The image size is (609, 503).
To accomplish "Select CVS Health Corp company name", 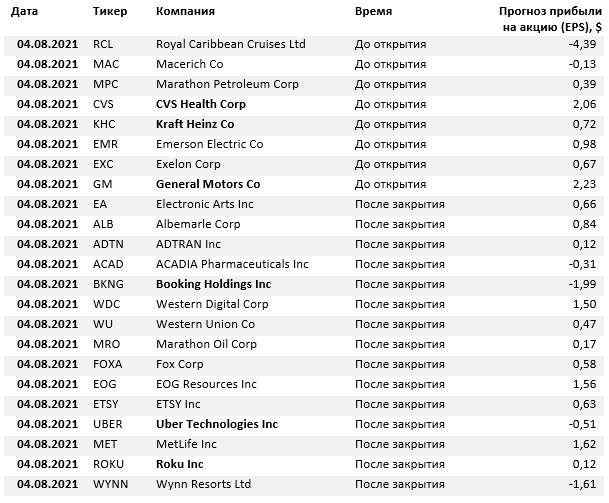I will pyautogui.click(x=201, y=104).
